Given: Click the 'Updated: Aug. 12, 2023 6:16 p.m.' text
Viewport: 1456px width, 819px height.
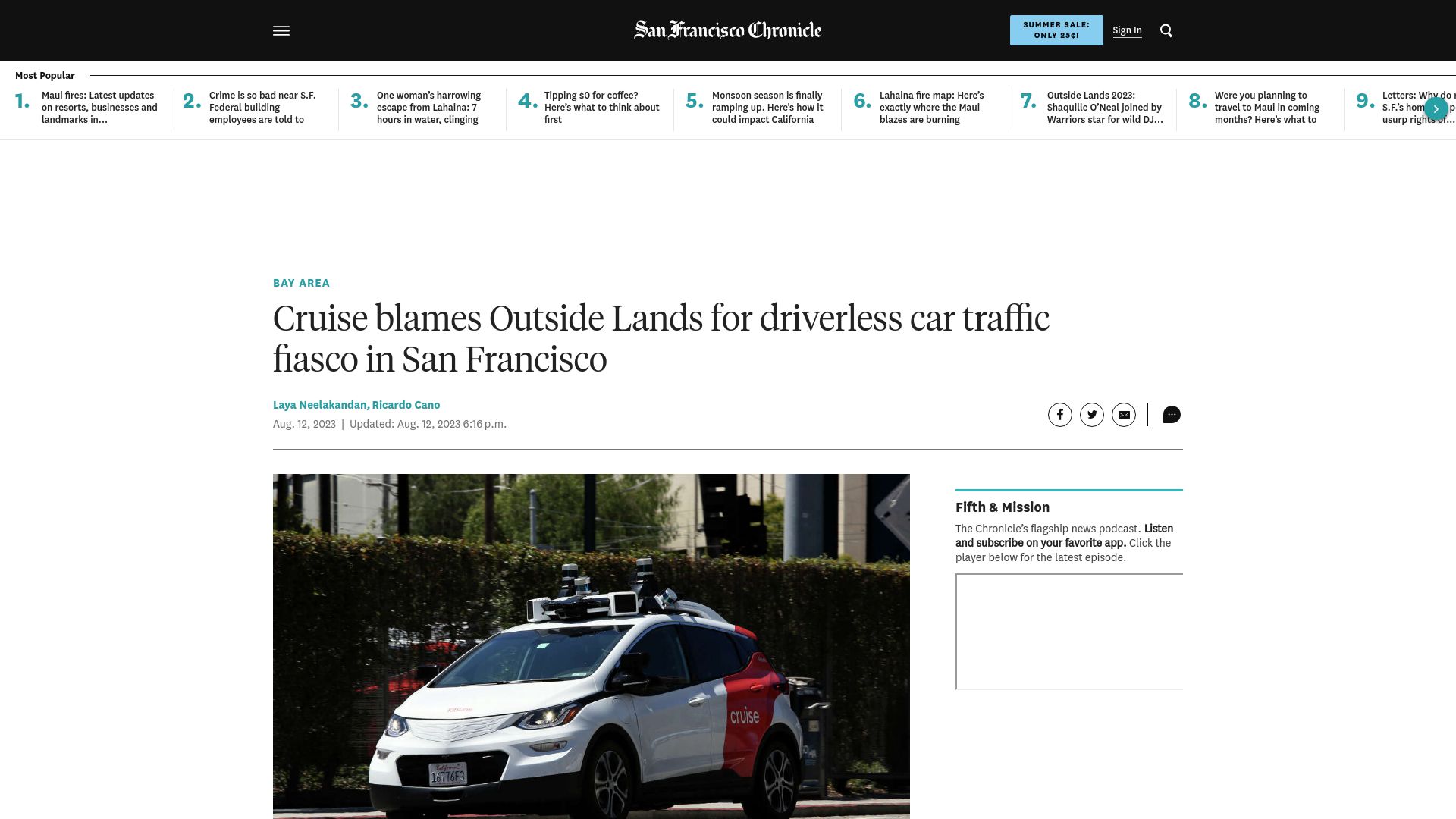Looking at the screenshot, I should pos(428,424).
